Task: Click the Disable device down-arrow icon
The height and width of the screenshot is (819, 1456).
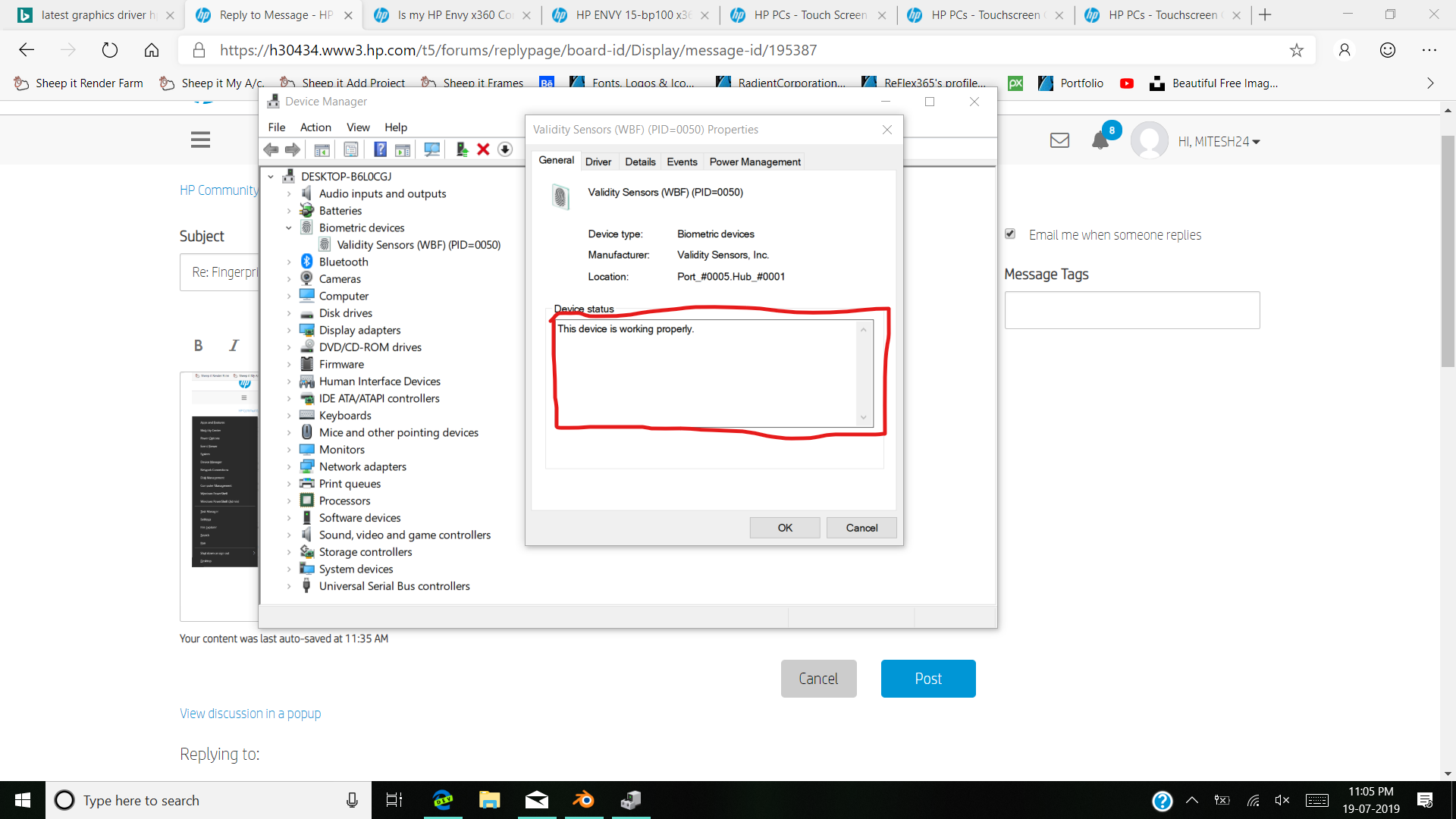Action: (x=504, y=149)
